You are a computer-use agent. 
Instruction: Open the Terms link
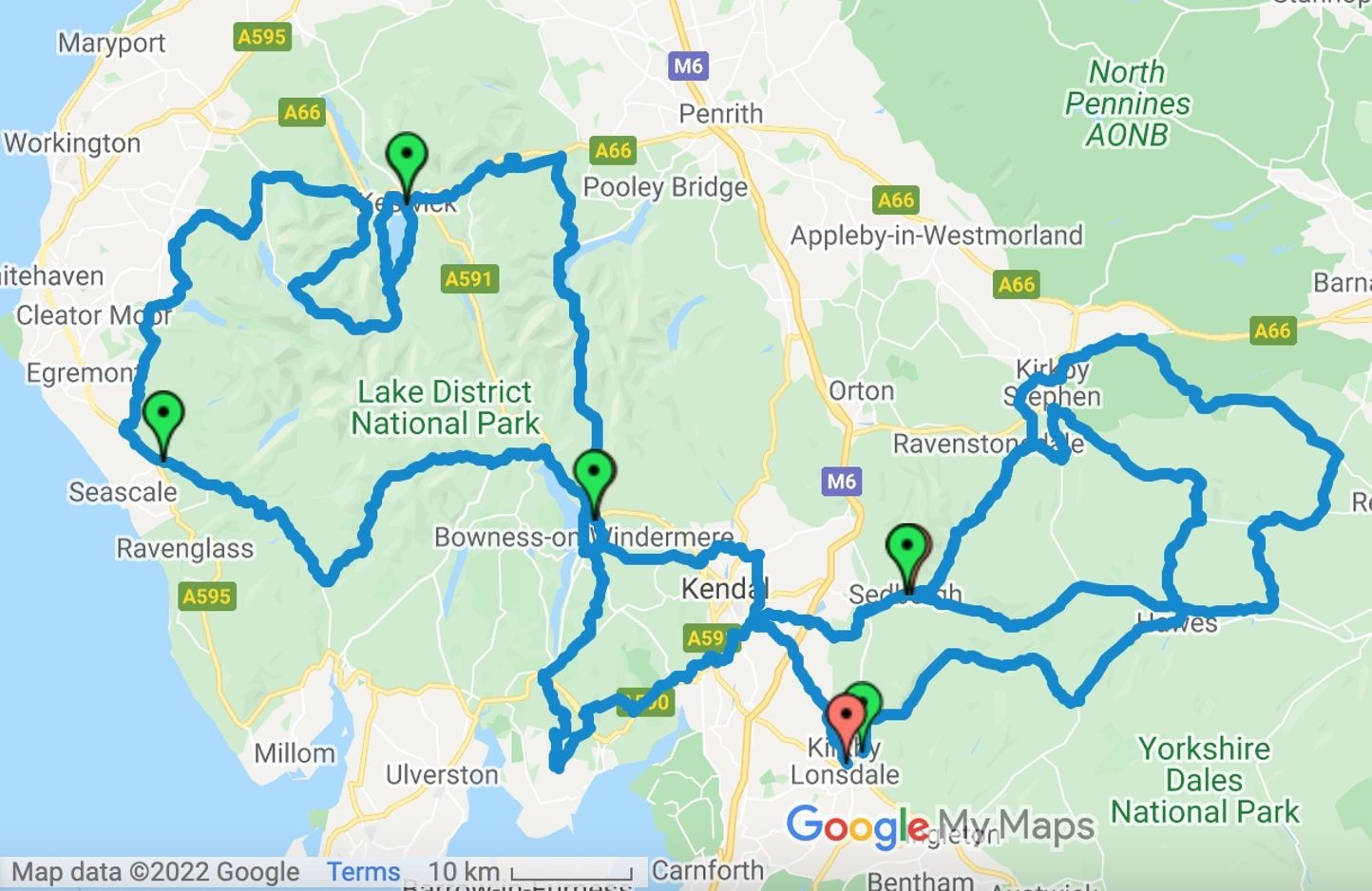(x=363, y=871)
